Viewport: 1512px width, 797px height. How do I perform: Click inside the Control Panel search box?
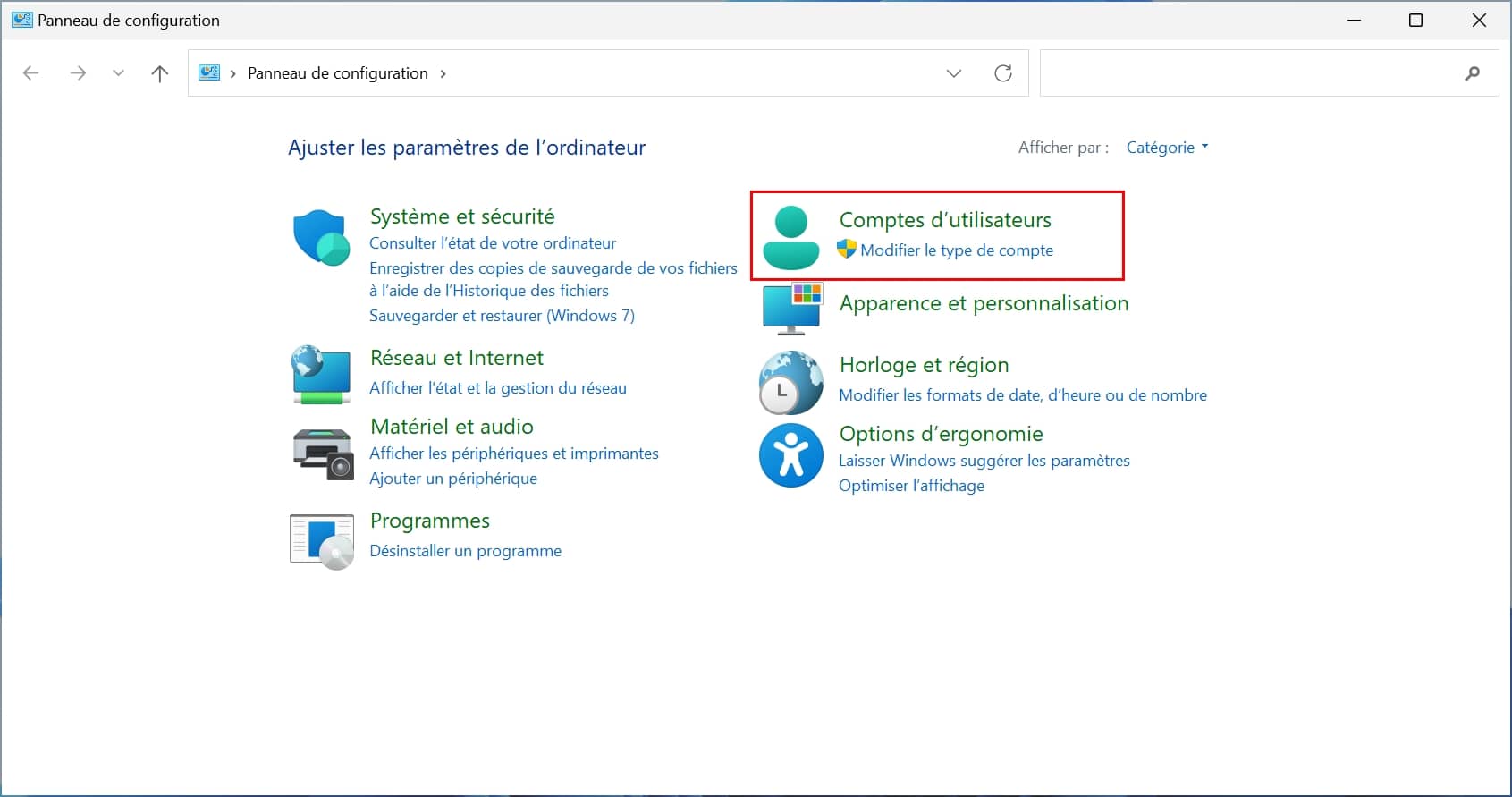(1252, 73)
